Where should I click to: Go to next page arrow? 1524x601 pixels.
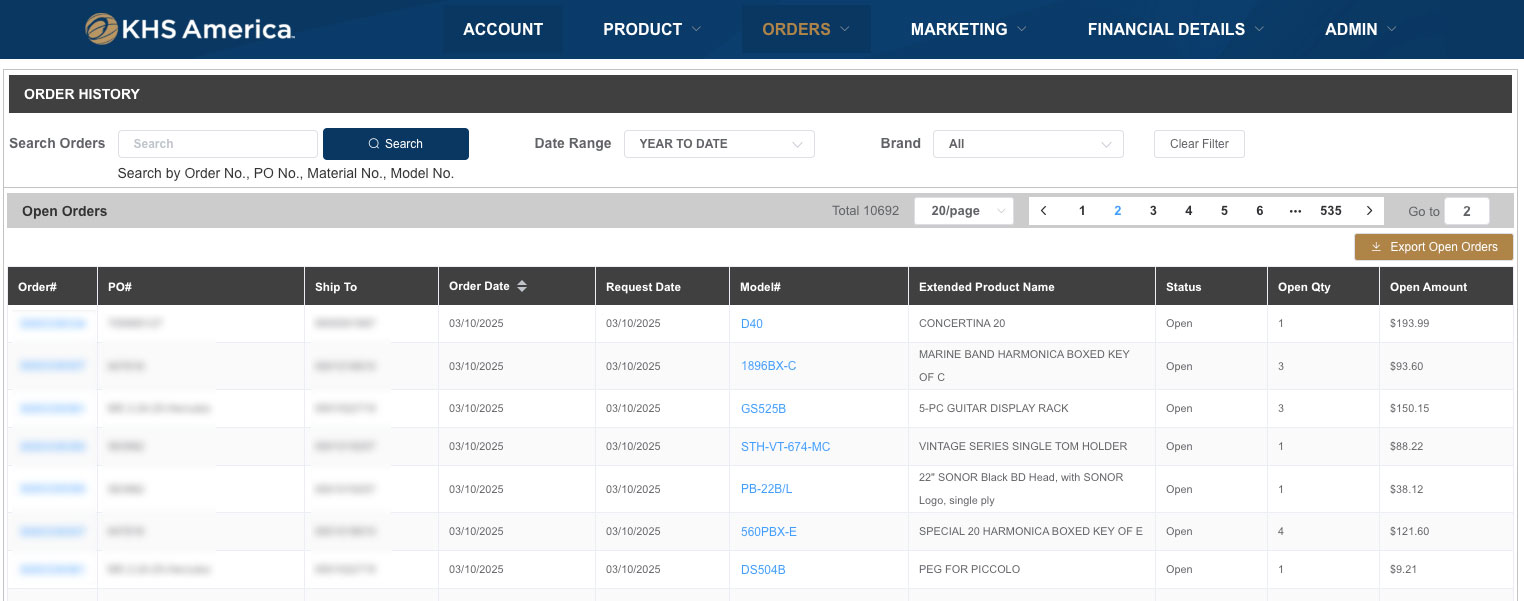coord(1369,211)
